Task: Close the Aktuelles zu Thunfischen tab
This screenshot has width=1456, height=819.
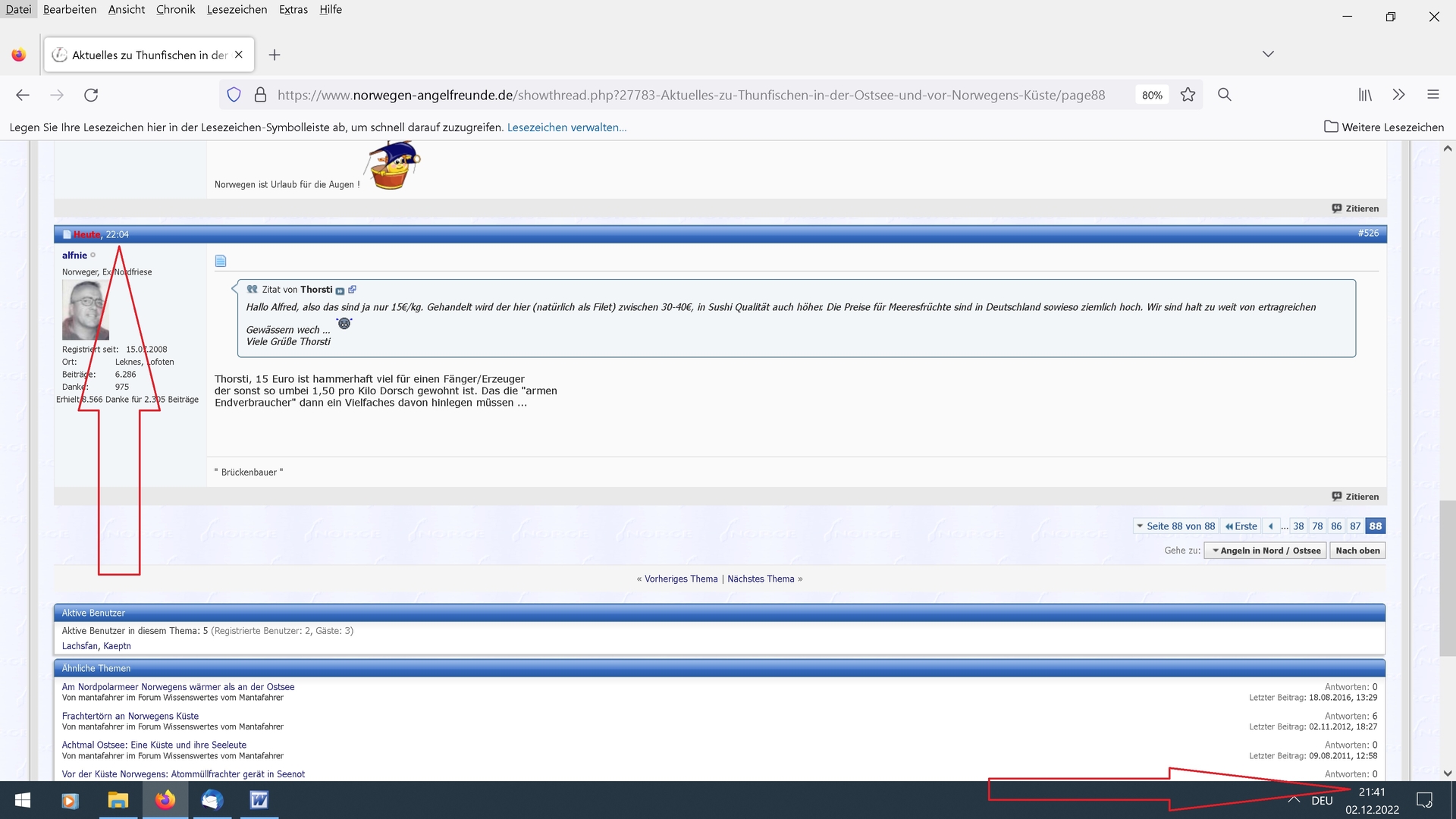Action: click(239, 55)
